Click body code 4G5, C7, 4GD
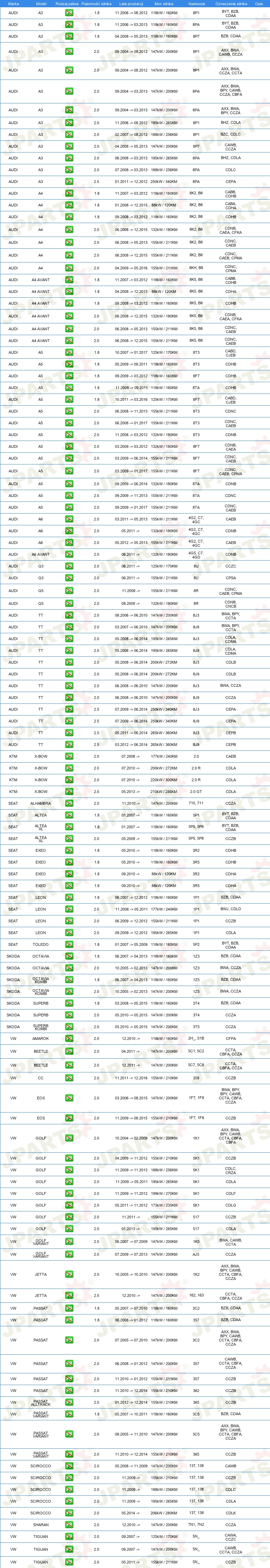Image resolution: width=270 pixels, height=1568 pixels. point(196,554)
